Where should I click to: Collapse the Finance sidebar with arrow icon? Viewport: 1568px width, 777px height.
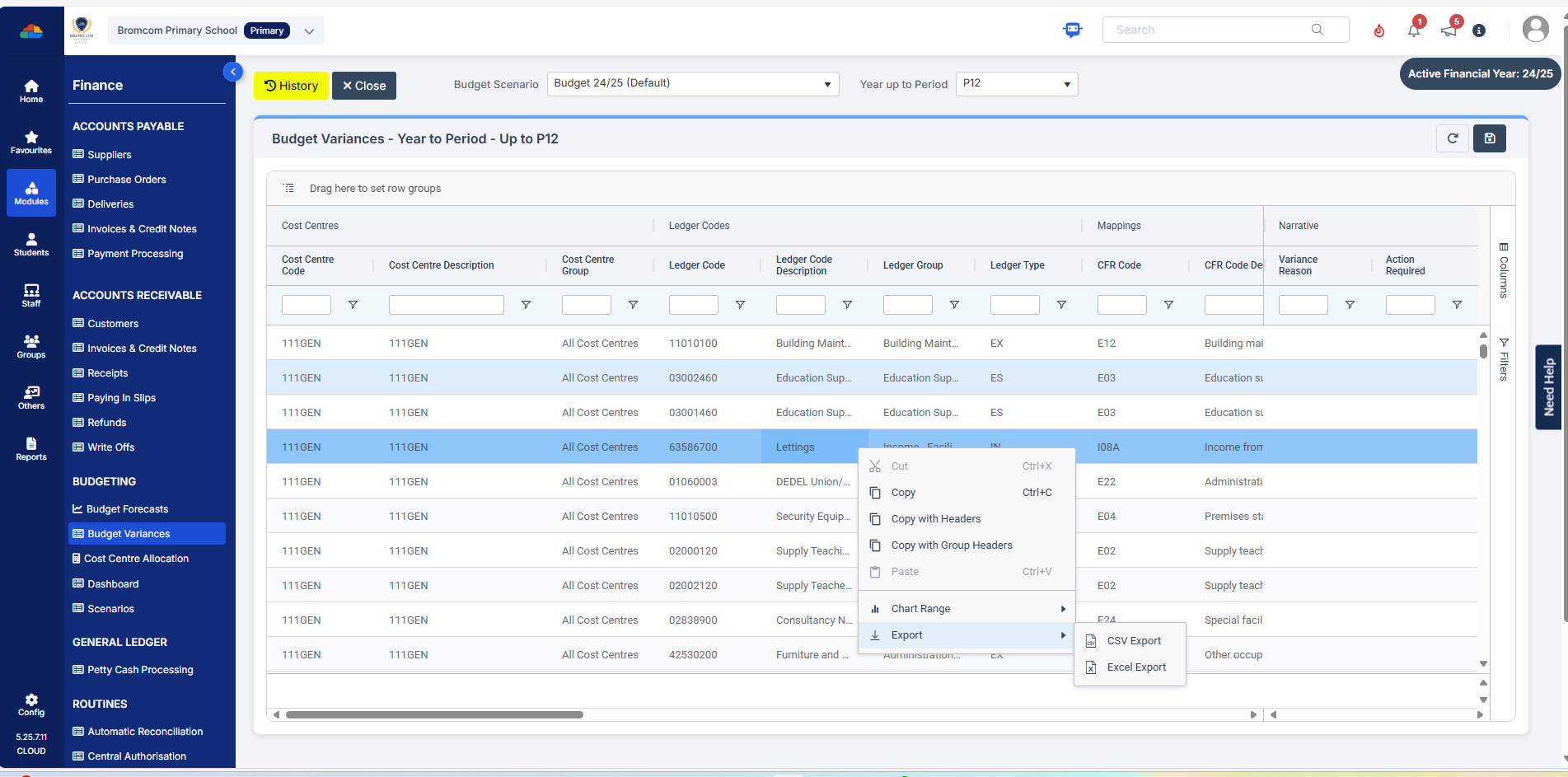click(x=233, y=72)
